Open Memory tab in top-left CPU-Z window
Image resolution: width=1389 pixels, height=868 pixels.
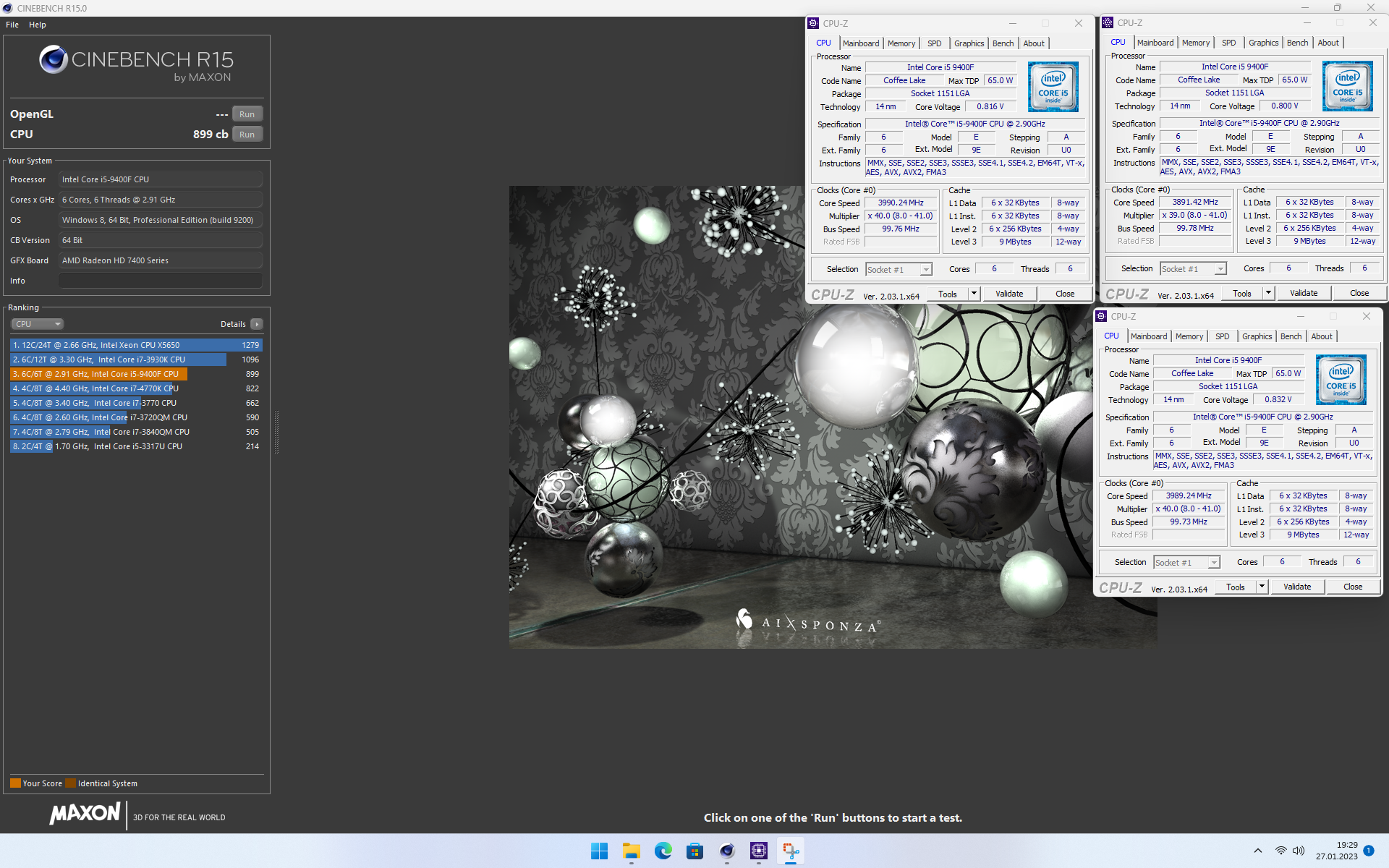pyautogui.click(x=901, y=43)
